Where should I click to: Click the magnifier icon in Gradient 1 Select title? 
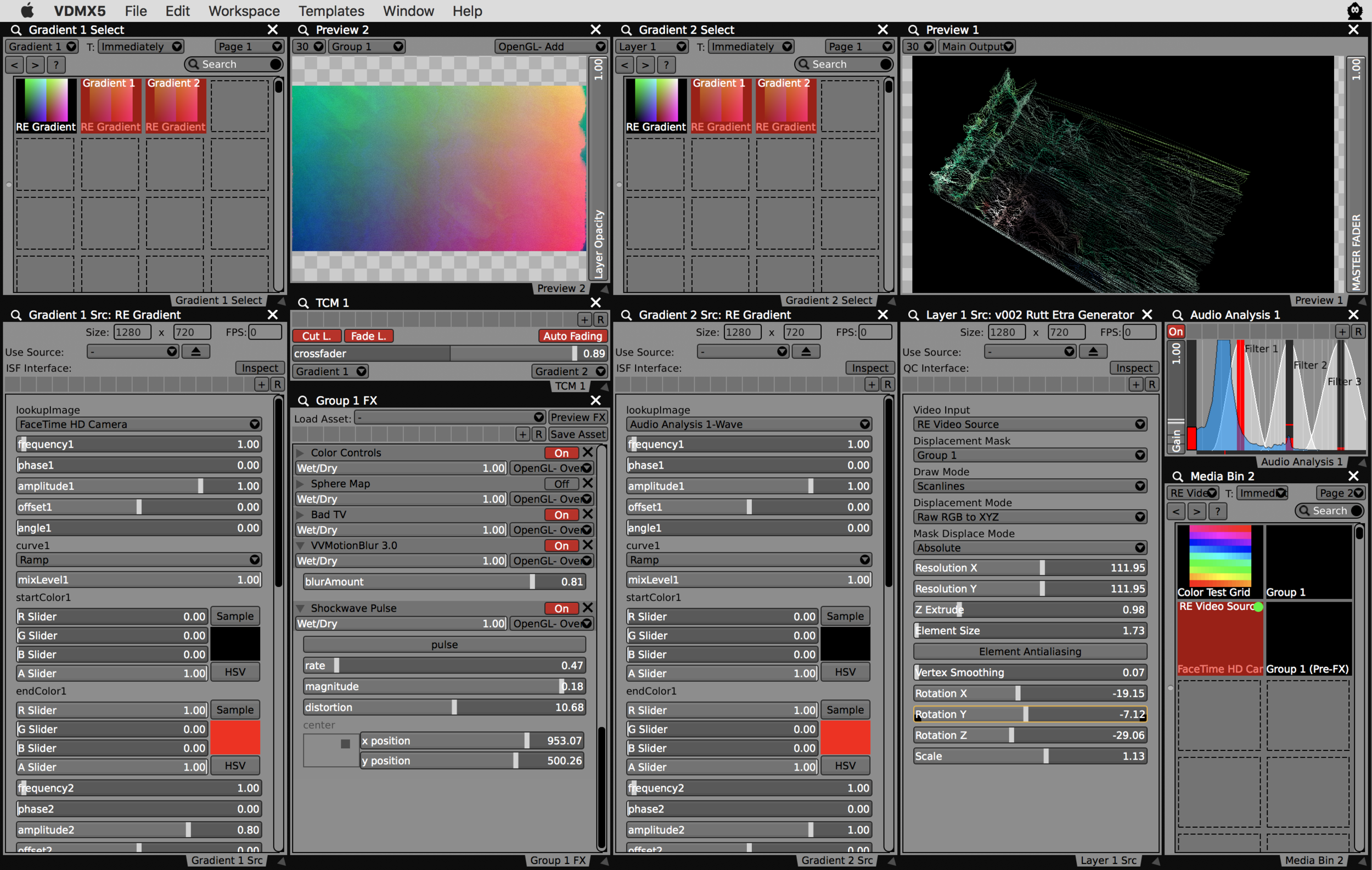point(16,30)
